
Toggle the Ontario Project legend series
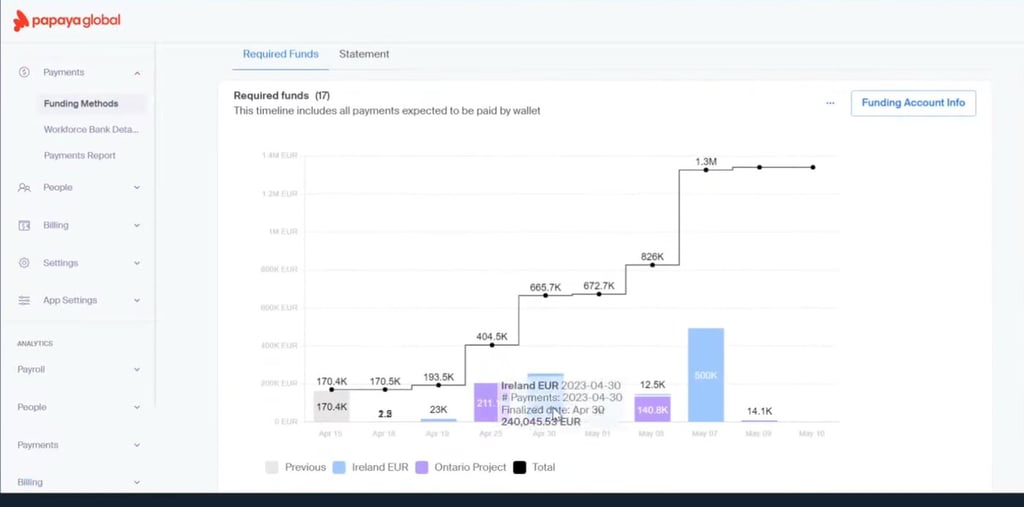click(x=461, y=467)
